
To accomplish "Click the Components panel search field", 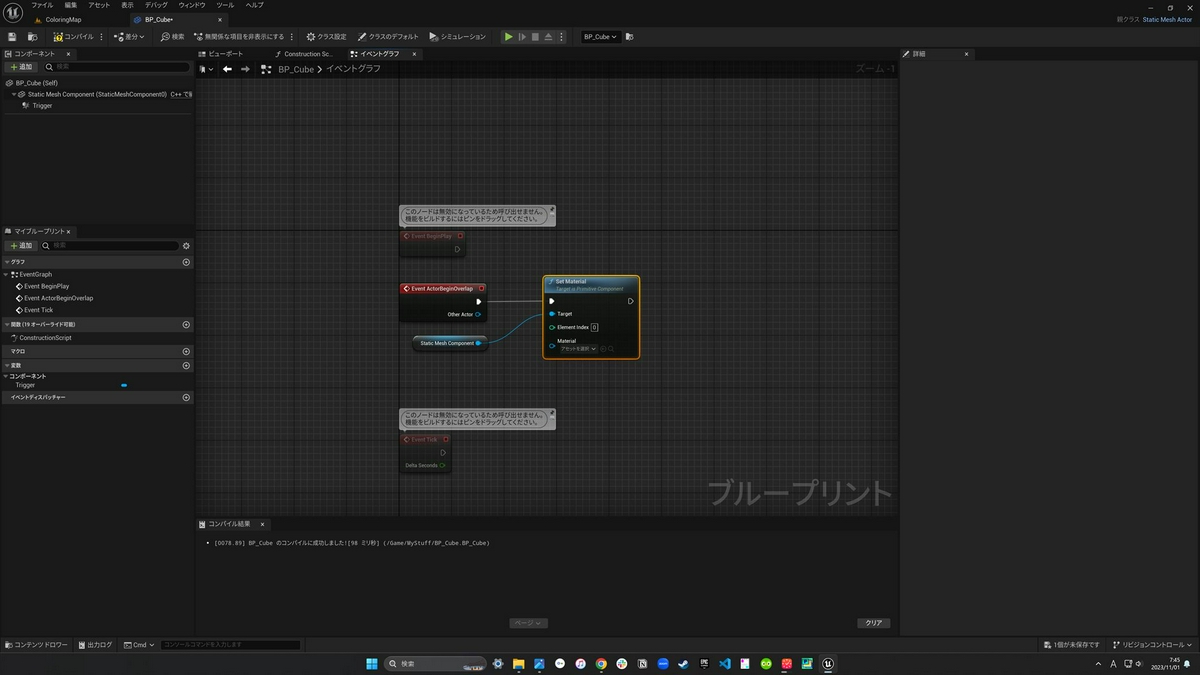I will click(115, 67).
